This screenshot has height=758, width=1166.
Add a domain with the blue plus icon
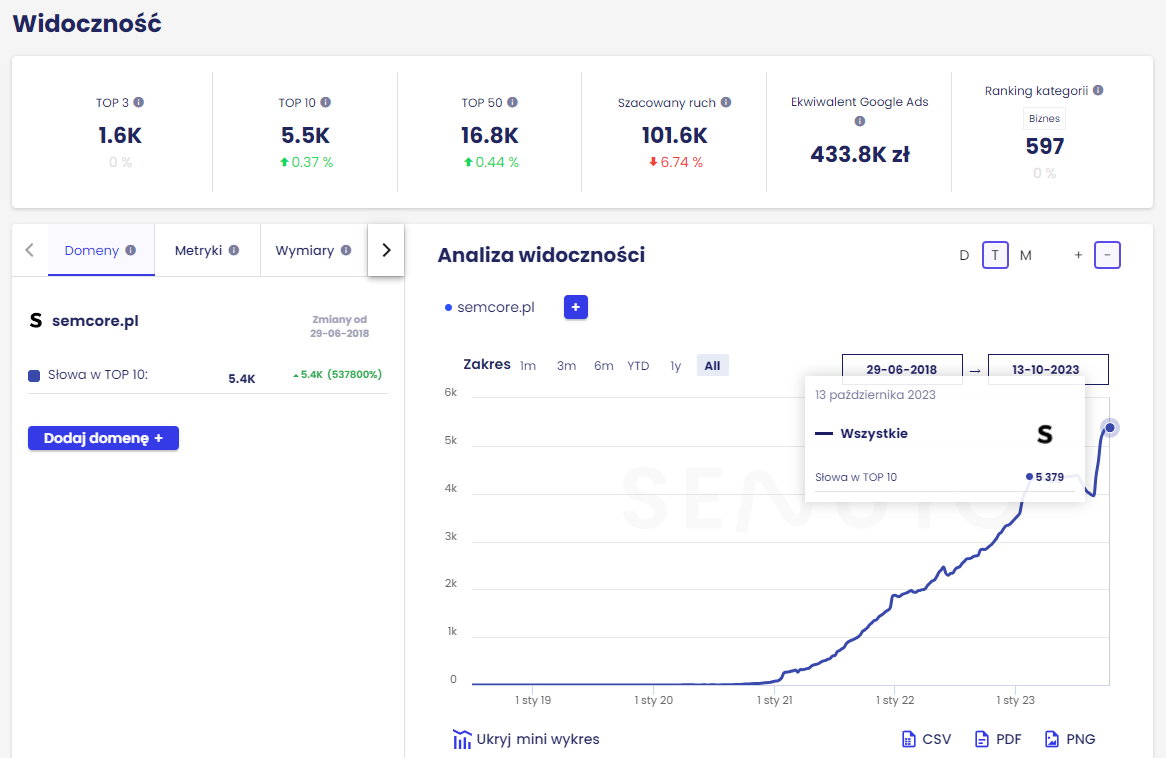576,307
